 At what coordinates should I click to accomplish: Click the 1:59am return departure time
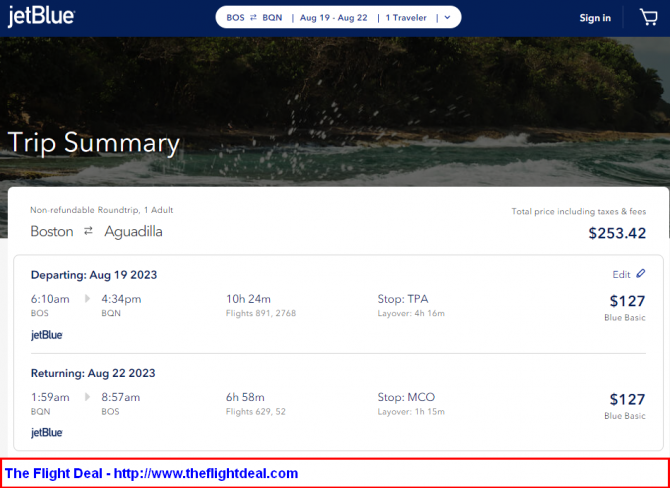click(50, 397)
